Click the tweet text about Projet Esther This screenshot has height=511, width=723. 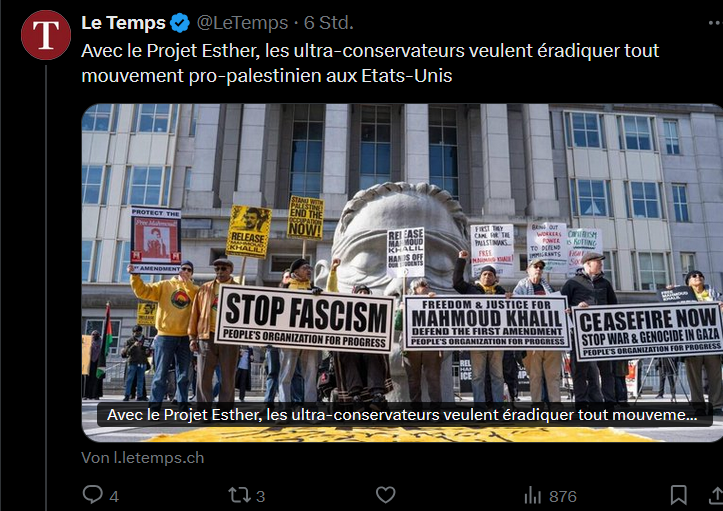(370, 63)
